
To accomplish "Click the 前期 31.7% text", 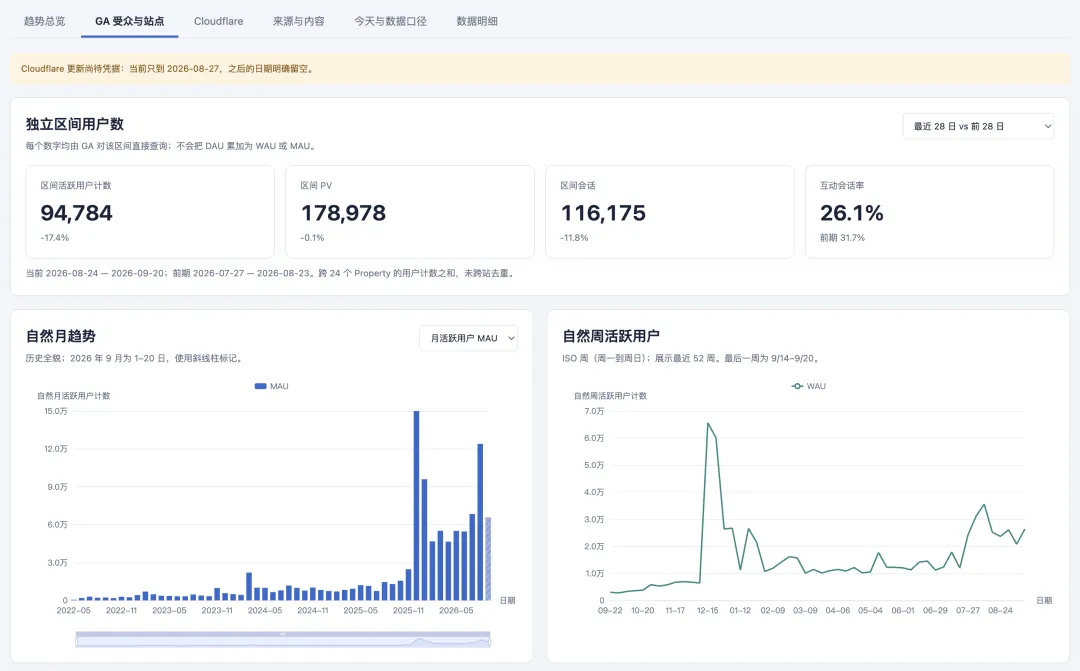I will 842,238.
